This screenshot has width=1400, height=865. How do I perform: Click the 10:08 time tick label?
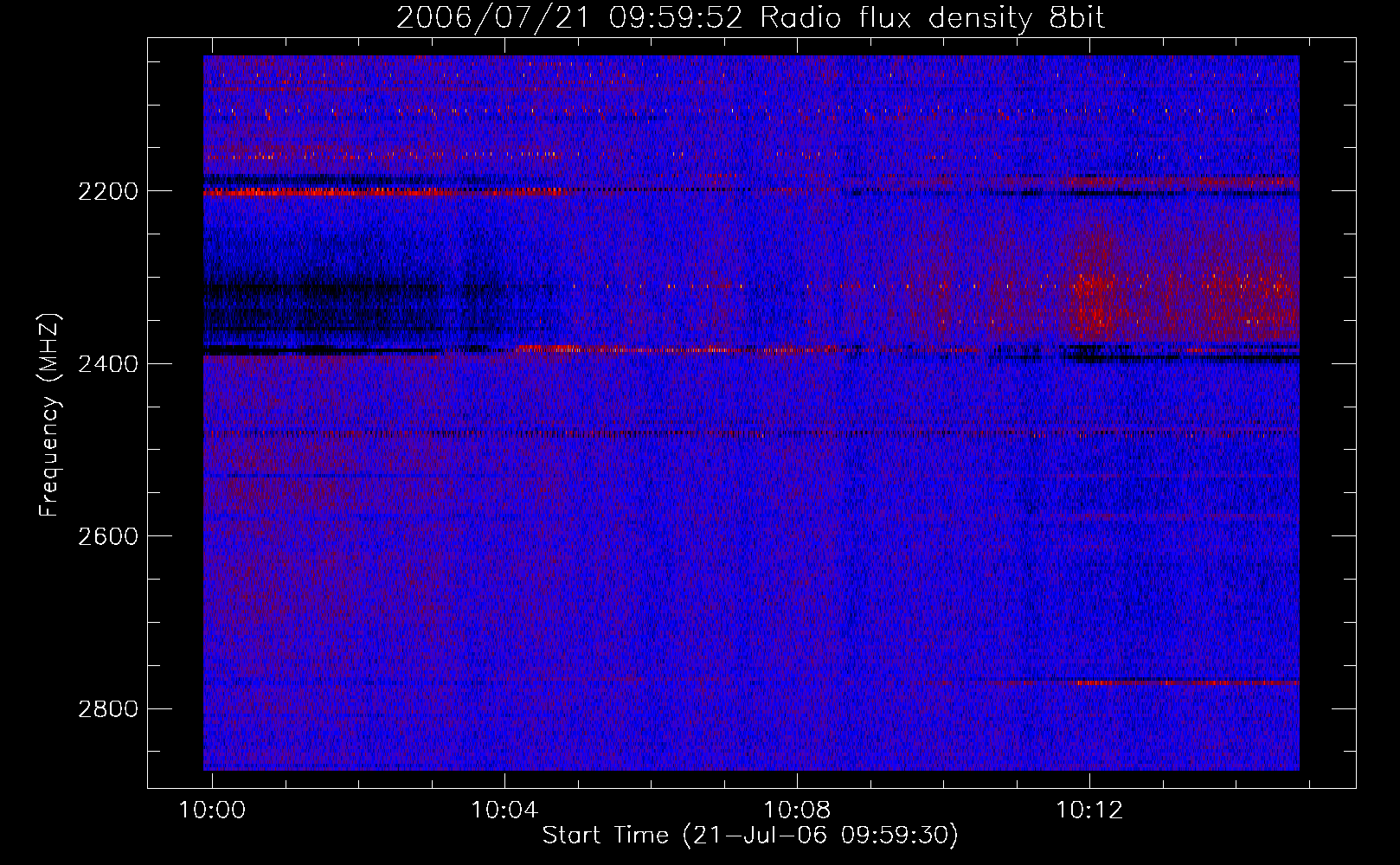click(x=797, y=810)
